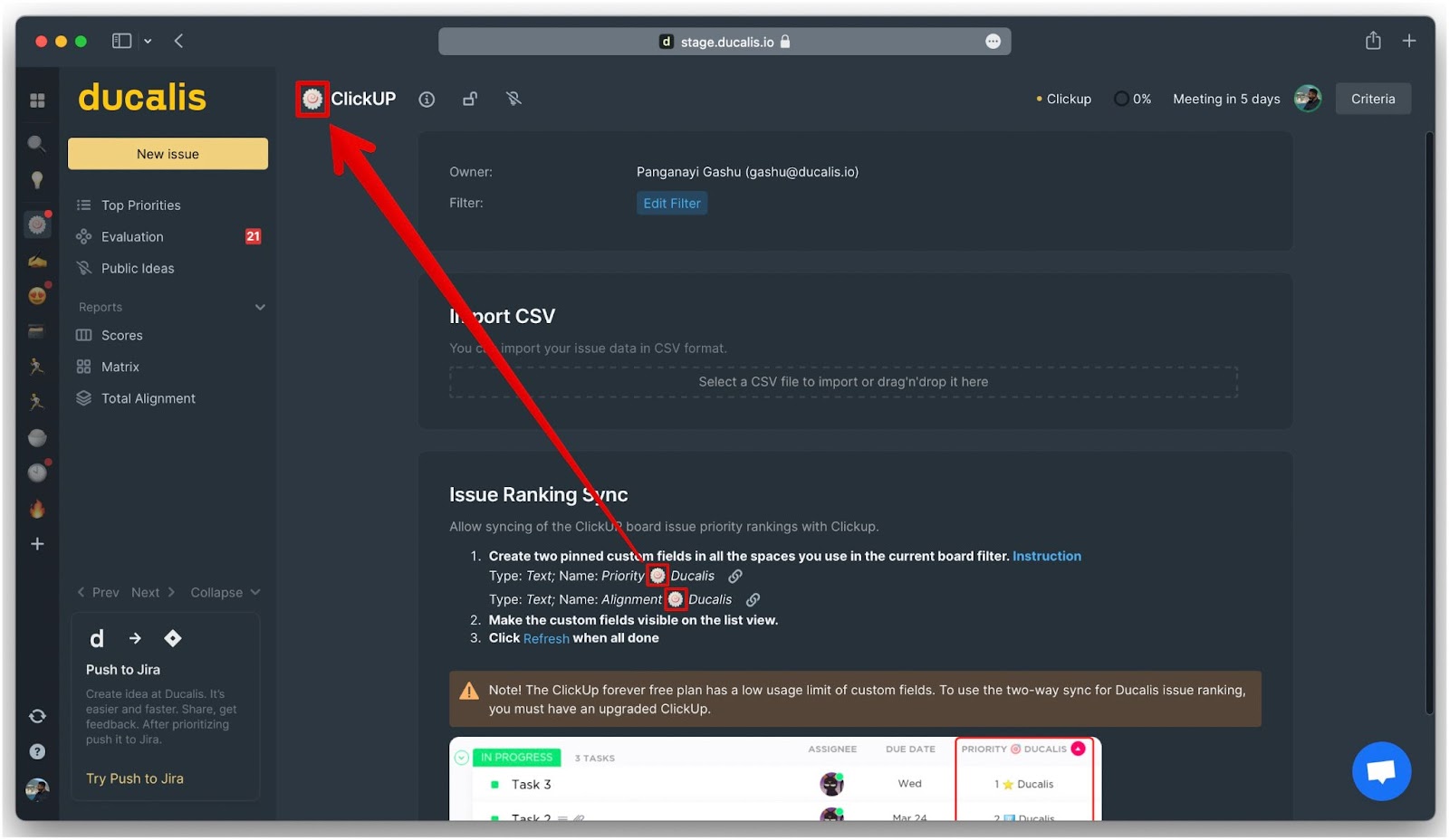This screenshot has height=840, width=1449.
Task: Copy link icon next to Alignment Ducalis
Action: pyautogui.click(x=753, y=599)
